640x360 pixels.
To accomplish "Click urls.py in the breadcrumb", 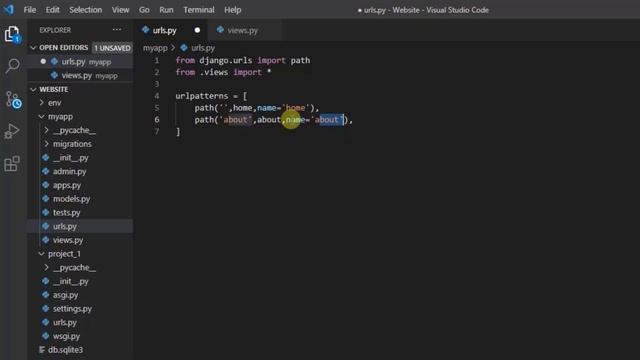I will point(203,48).
